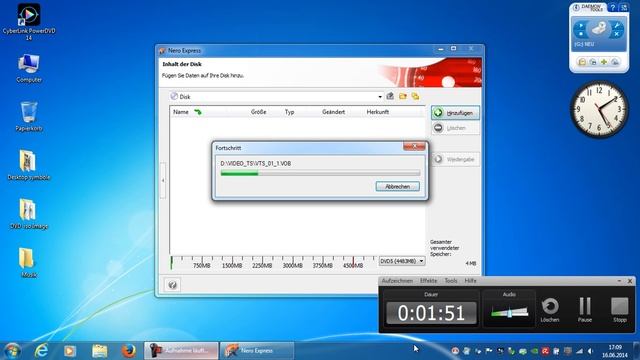Open the Musik folder on desktop
Screen dimensions: 640x360
point(28,262)
